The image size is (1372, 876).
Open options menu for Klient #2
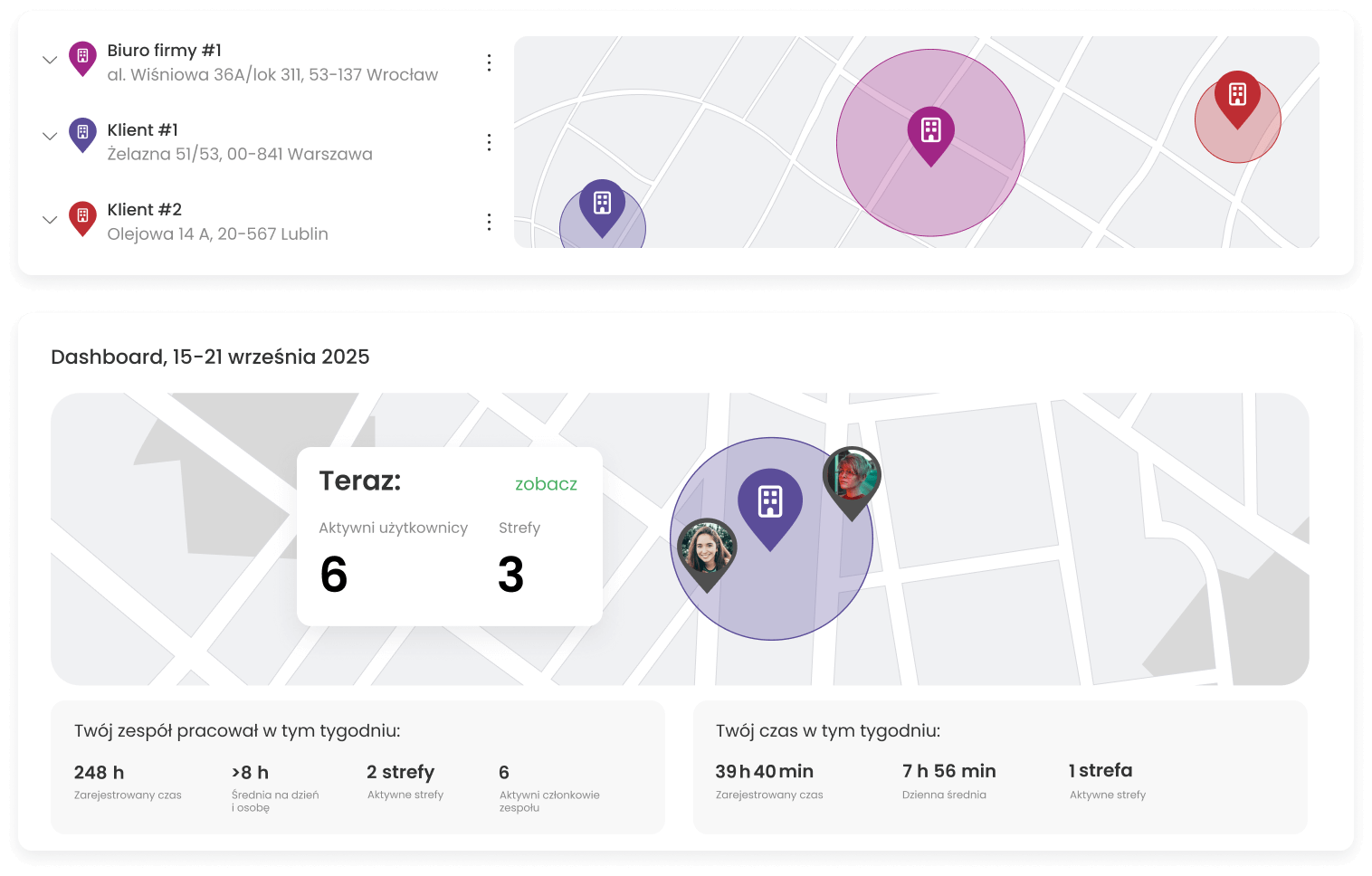(x=489, y=222)
